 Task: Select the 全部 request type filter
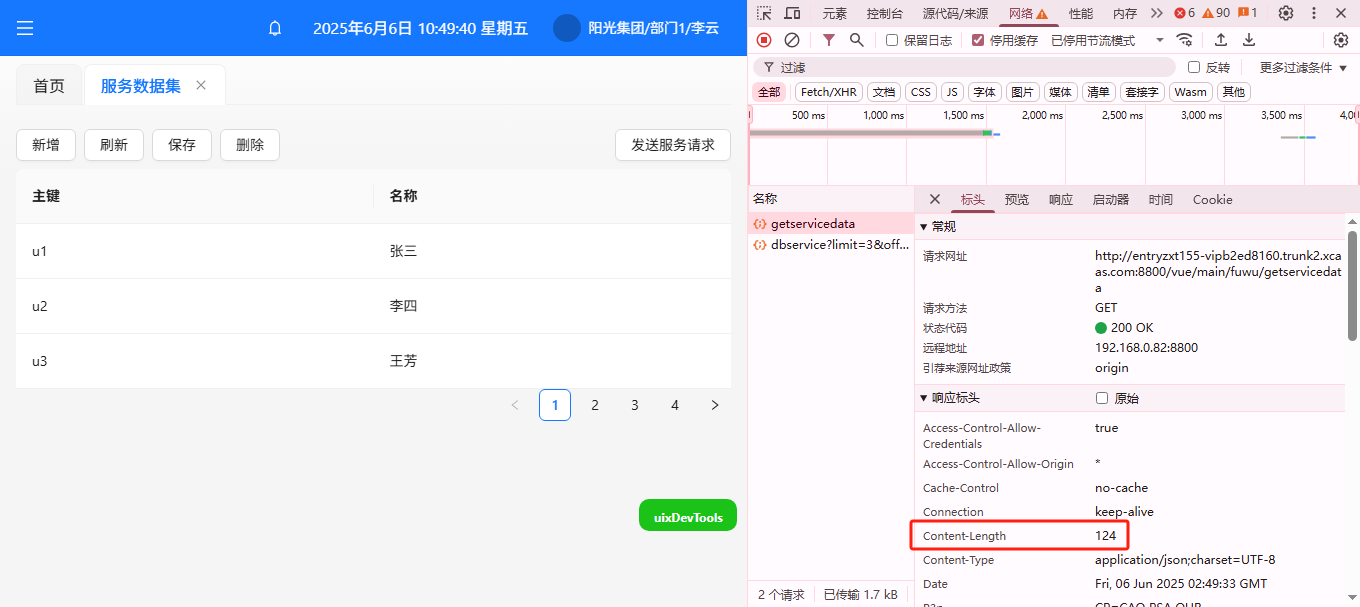pos(768,92)
